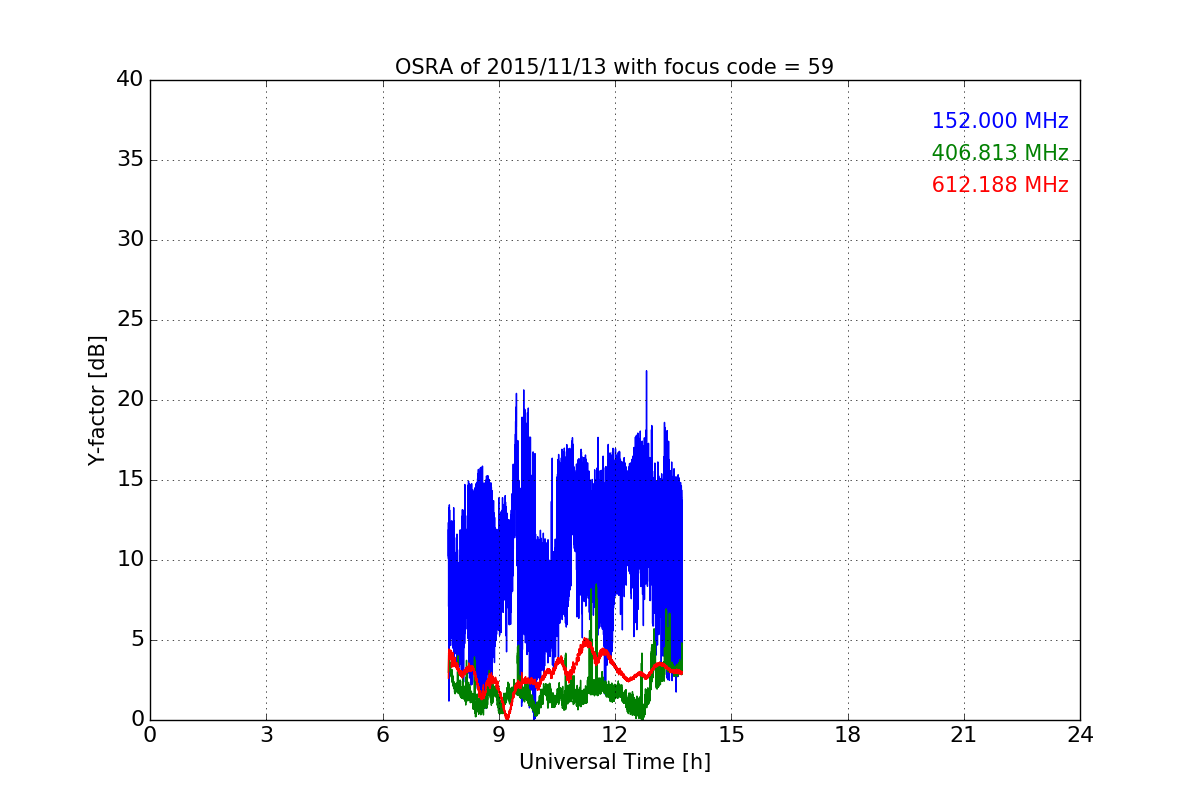Click the x-axis tick label '21'
The width and height of the screenshot is (1200, 800).
(x=964, y=735)
